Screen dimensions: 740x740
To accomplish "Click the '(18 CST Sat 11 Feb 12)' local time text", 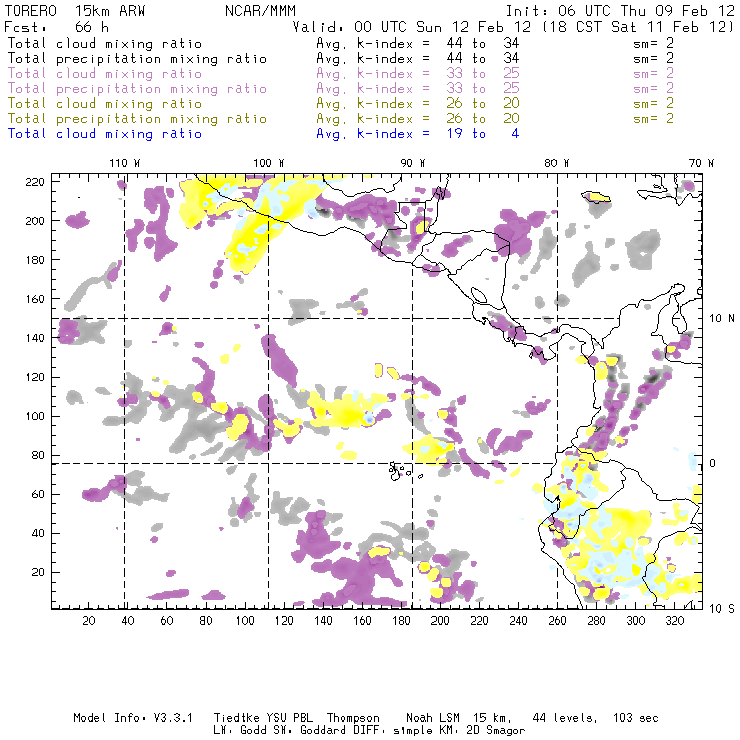I will (638, 26).
